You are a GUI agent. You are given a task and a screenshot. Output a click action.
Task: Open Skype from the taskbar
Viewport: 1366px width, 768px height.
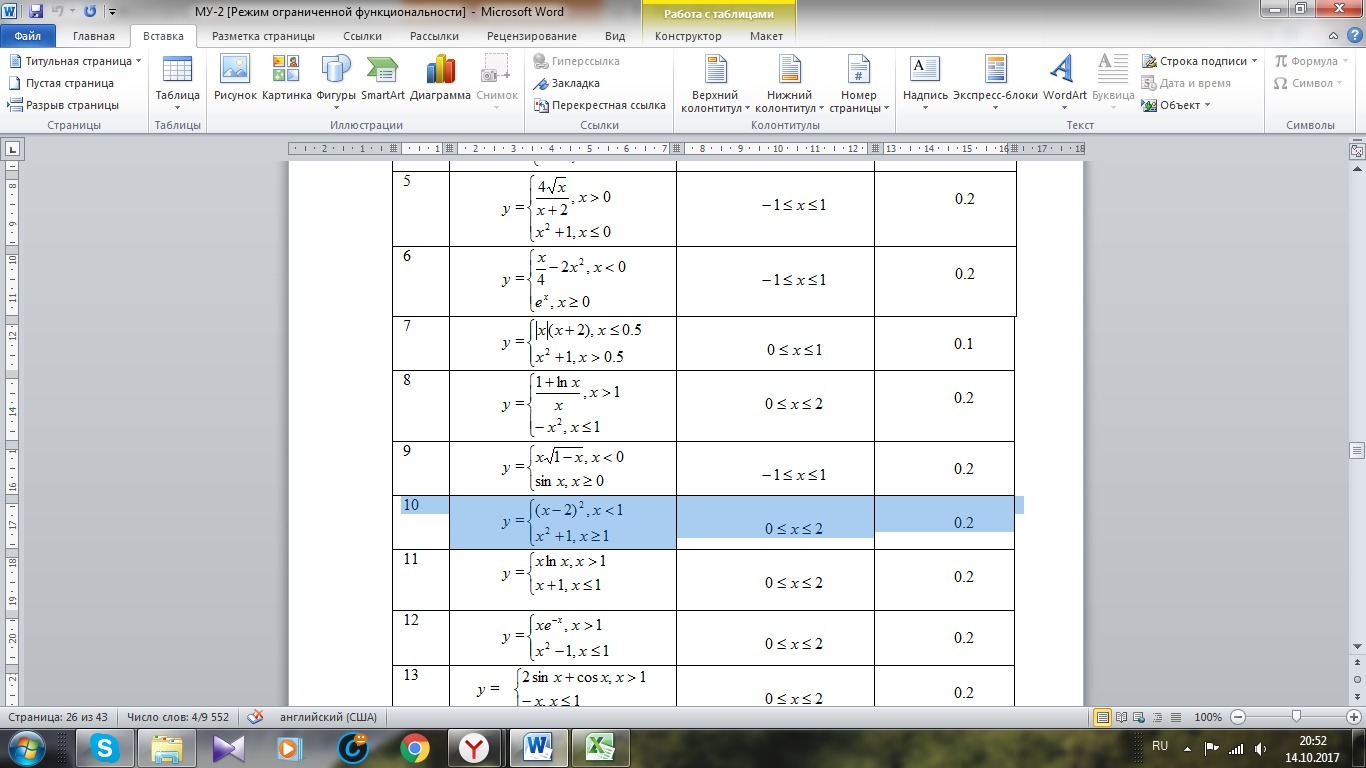click(x=104, y=747)
